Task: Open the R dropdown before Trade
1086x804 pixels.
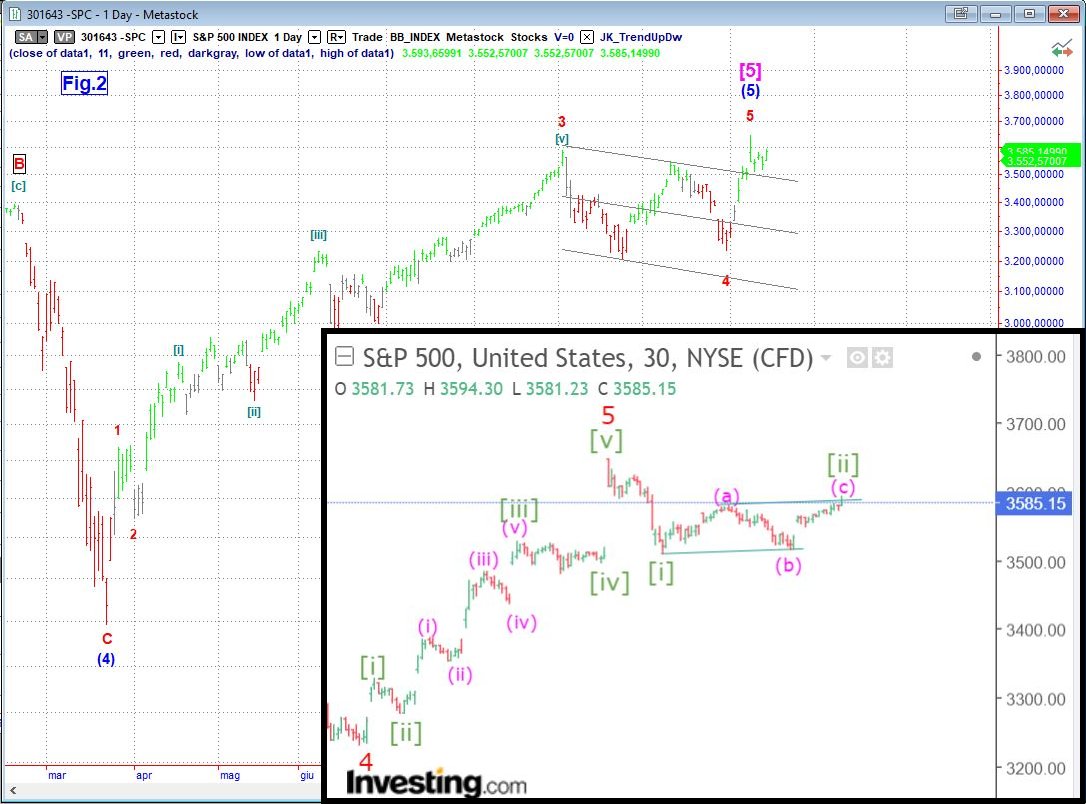Action: tap(337, 37)
